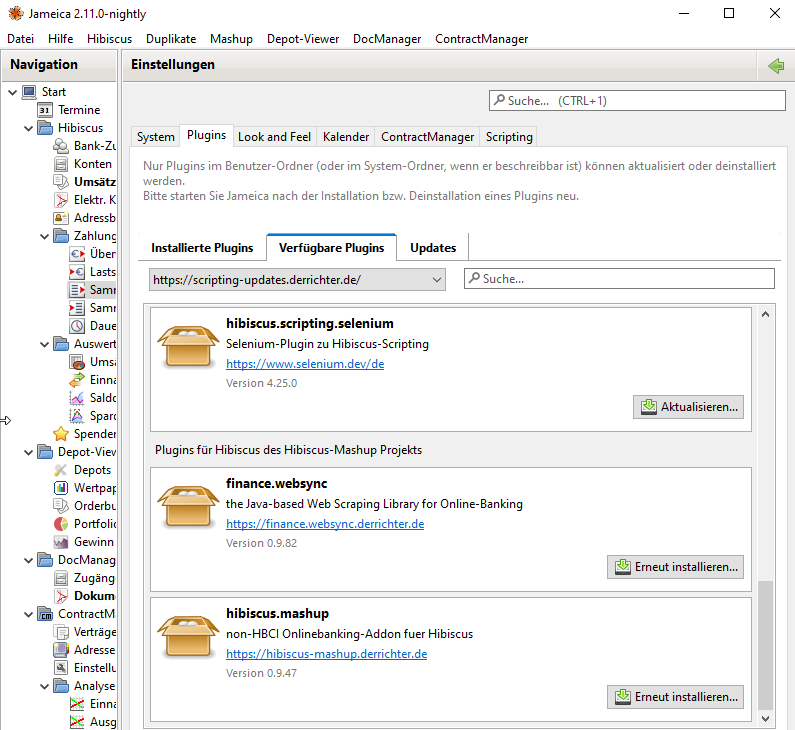Image resolution: width=795 pixels, height=730 pixels.
Task: Click the hibiscus.mashup package box icon
Action: (188, 637)
